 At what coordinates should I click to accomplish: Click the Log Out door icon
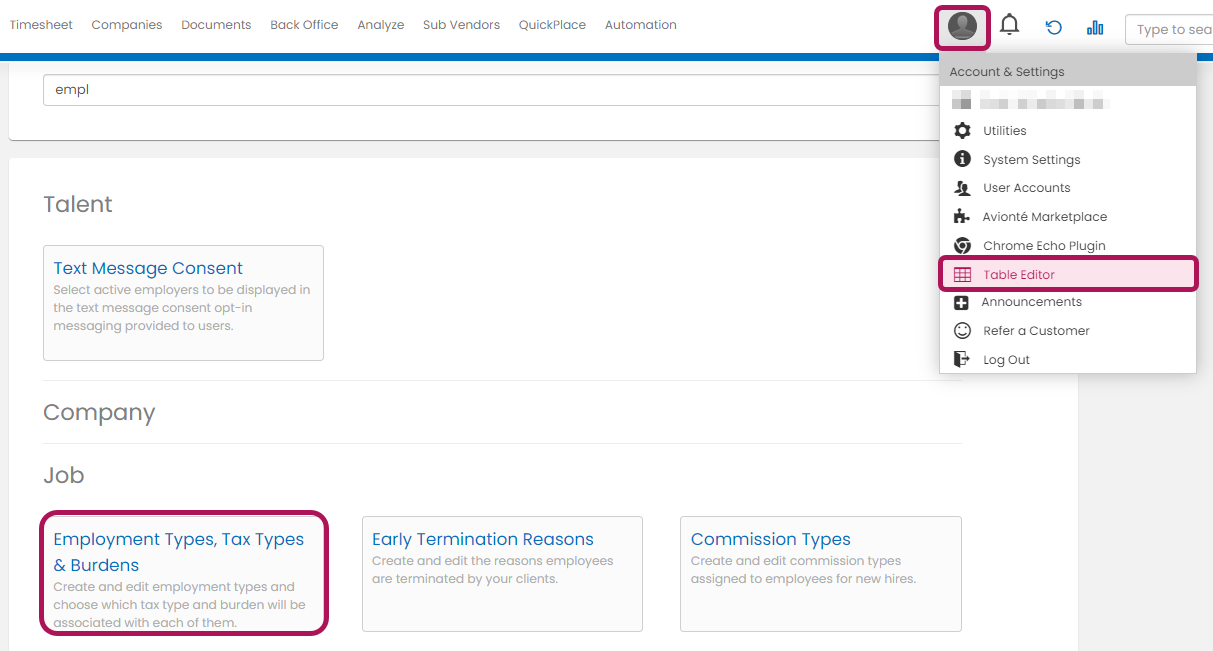coord(962,360)
